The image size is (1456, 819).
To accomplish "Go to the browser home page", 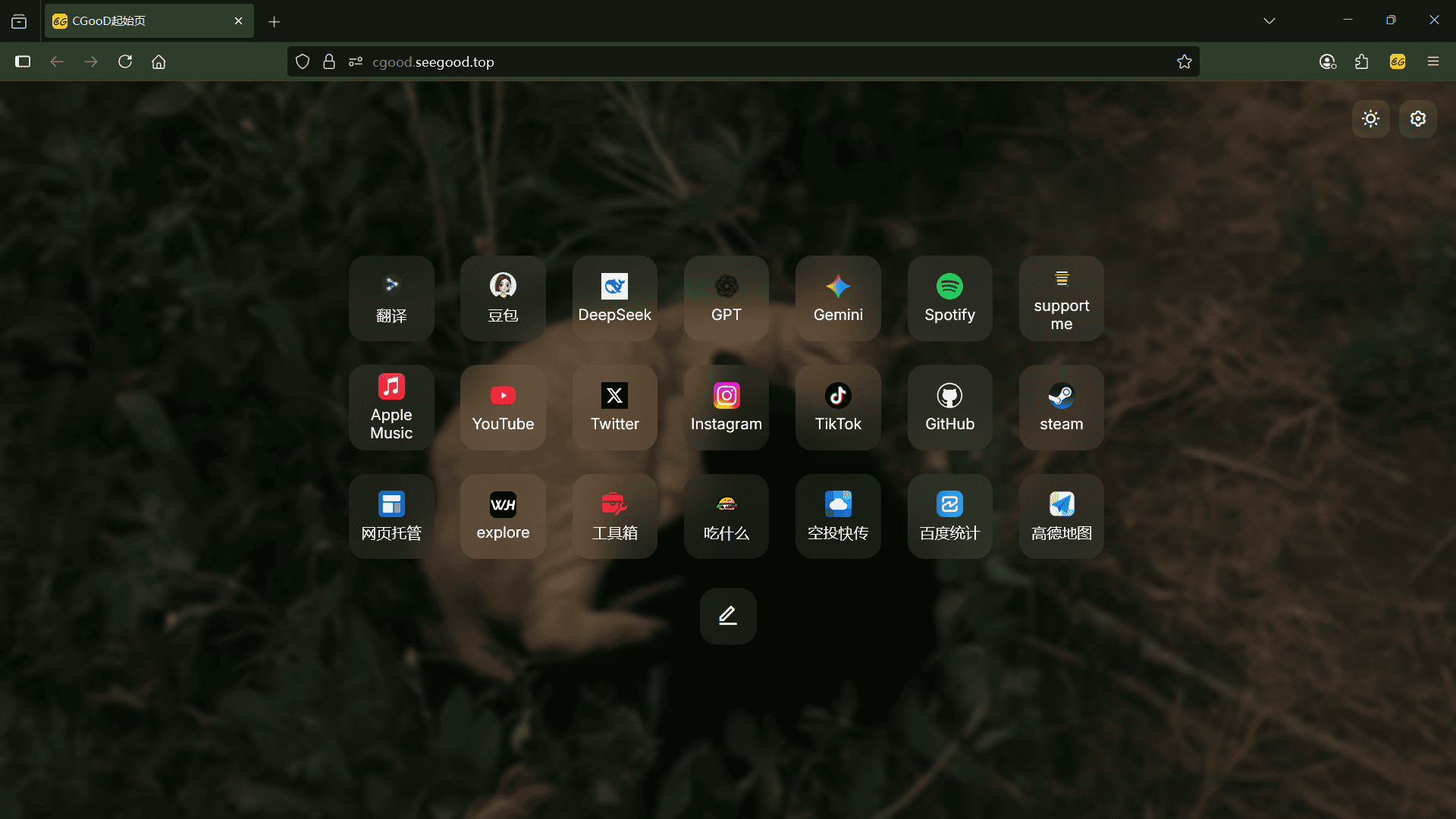I will [x=158, y=61].
